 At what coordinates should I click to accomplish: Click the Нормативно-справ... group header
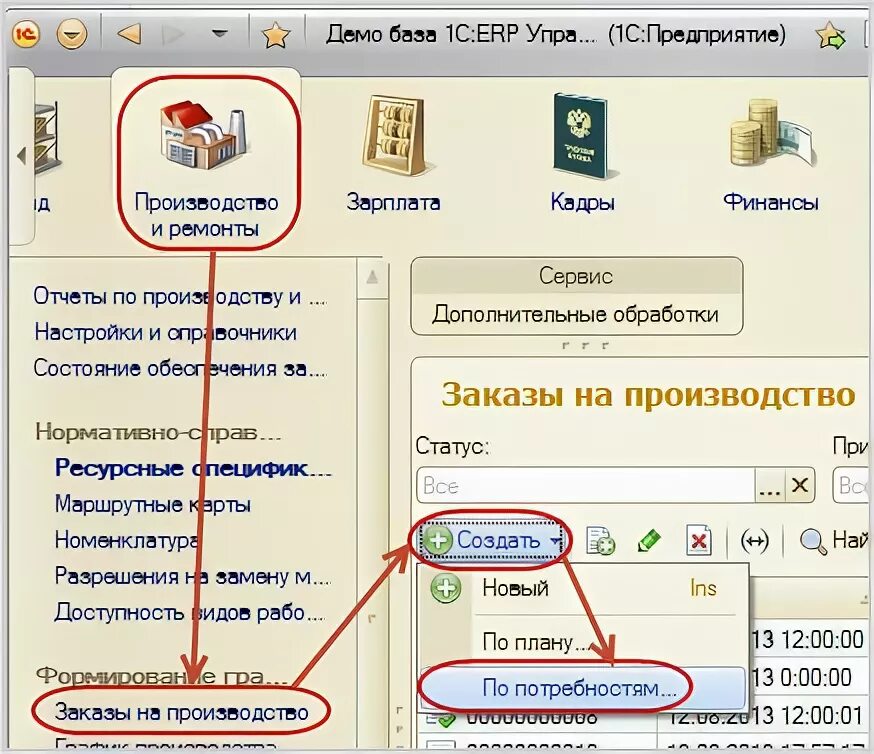click(158, 432)
